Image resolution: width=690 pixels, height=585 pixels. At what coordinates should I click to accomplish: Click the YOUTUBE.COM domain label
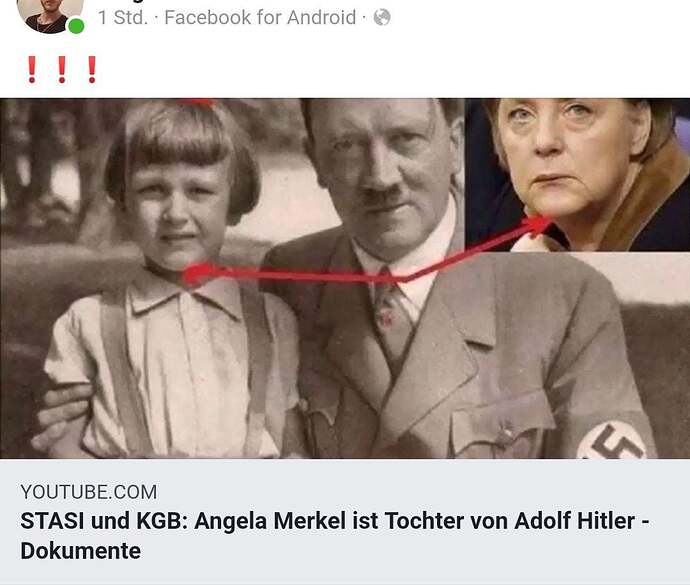(x=88, y=492)
